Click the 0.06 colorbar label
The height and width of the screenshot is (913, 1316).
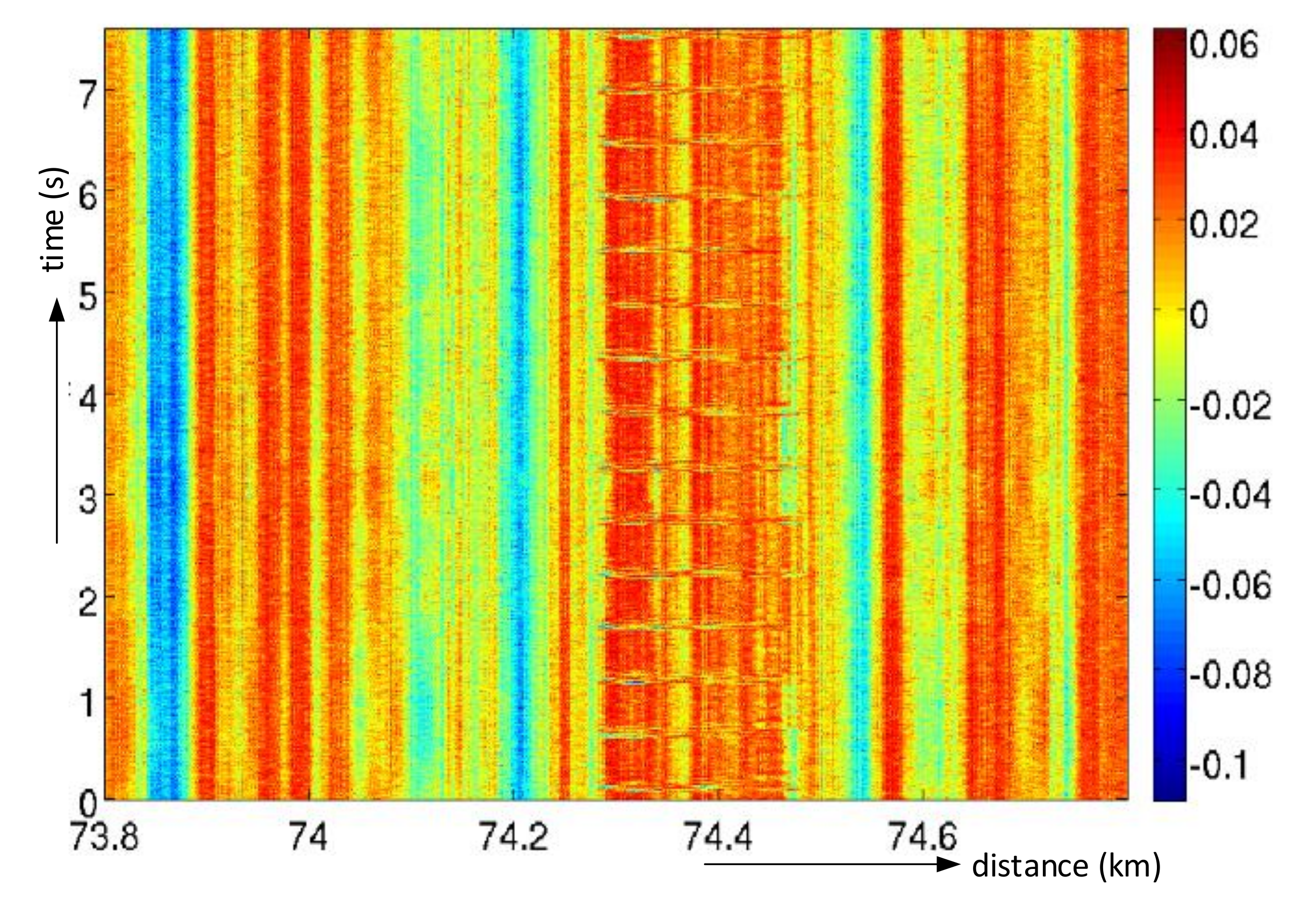click(x=1224, y=45)
